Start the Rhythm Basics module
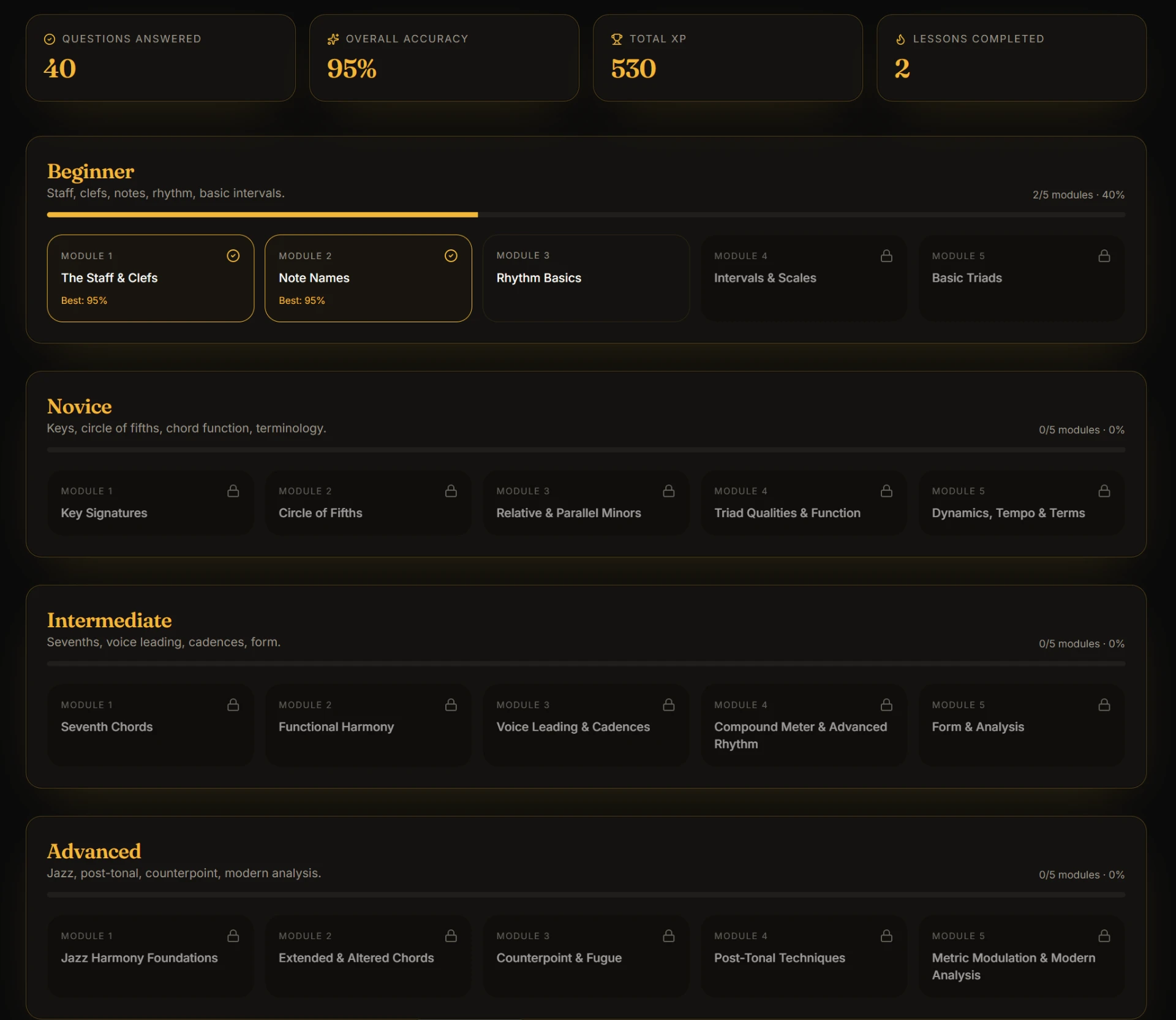The width and height of the screenshot is (1176, 1020). tap(586, 278)
